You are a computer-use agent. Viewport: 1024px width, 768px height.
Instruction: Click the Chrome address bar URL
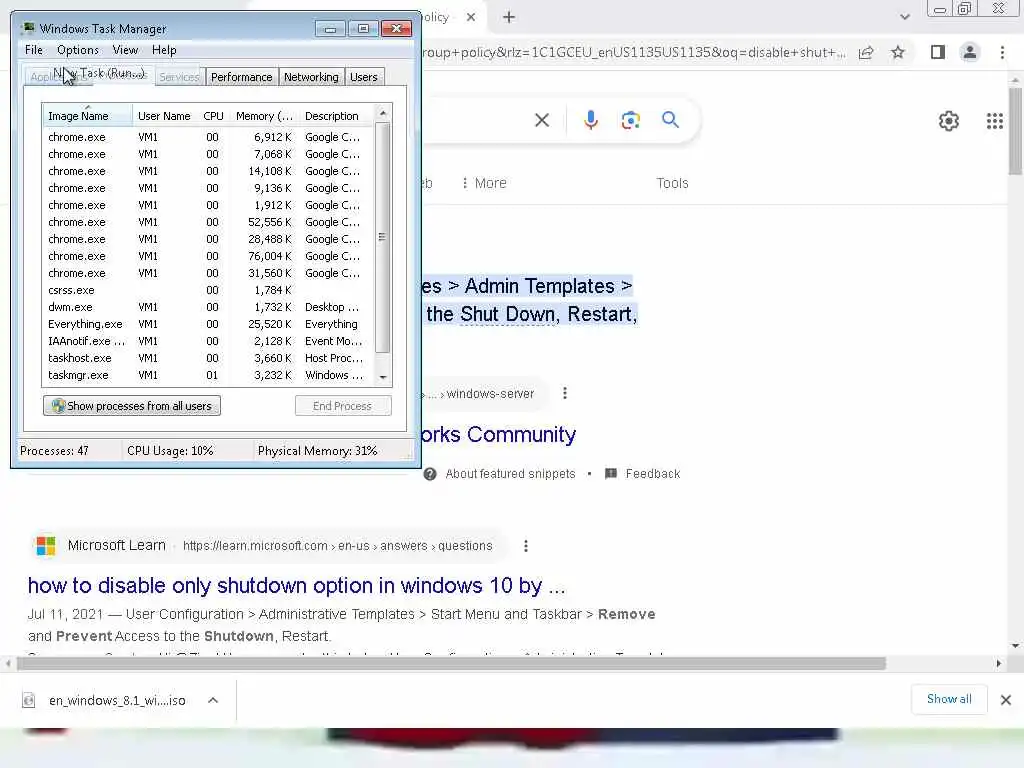point(633,52)
